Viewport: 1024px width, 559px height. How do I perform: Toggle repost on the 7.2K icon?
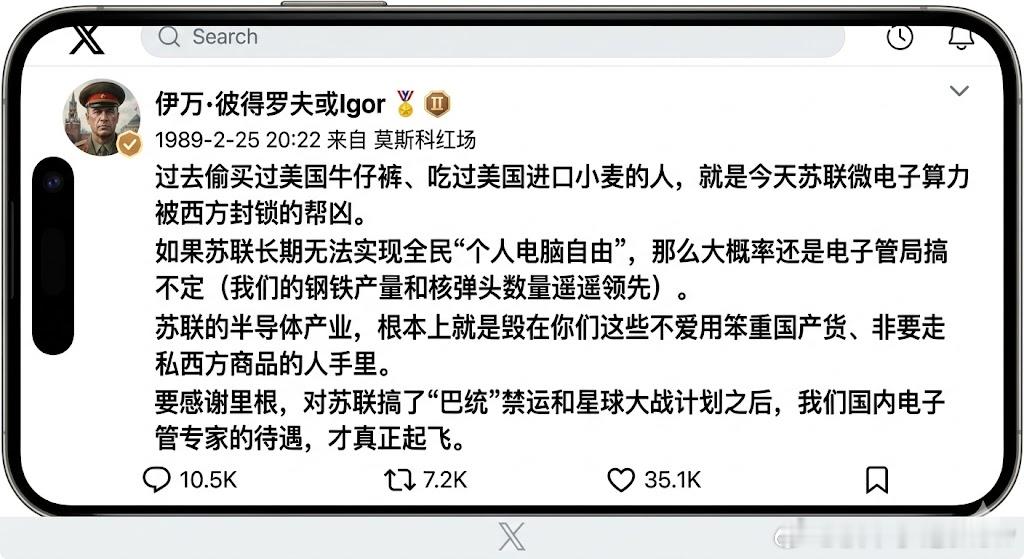pyautogui.click(x=425, y=480)
